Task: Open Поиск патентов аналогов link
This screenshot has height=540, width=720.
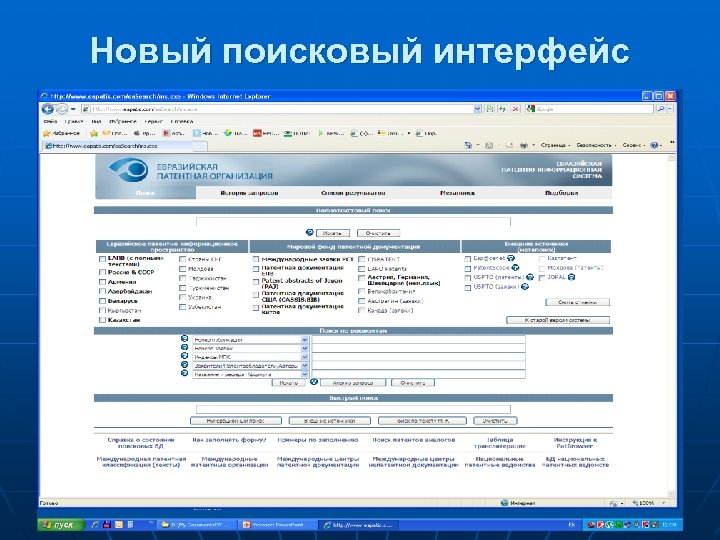Action: click(414, 440)
